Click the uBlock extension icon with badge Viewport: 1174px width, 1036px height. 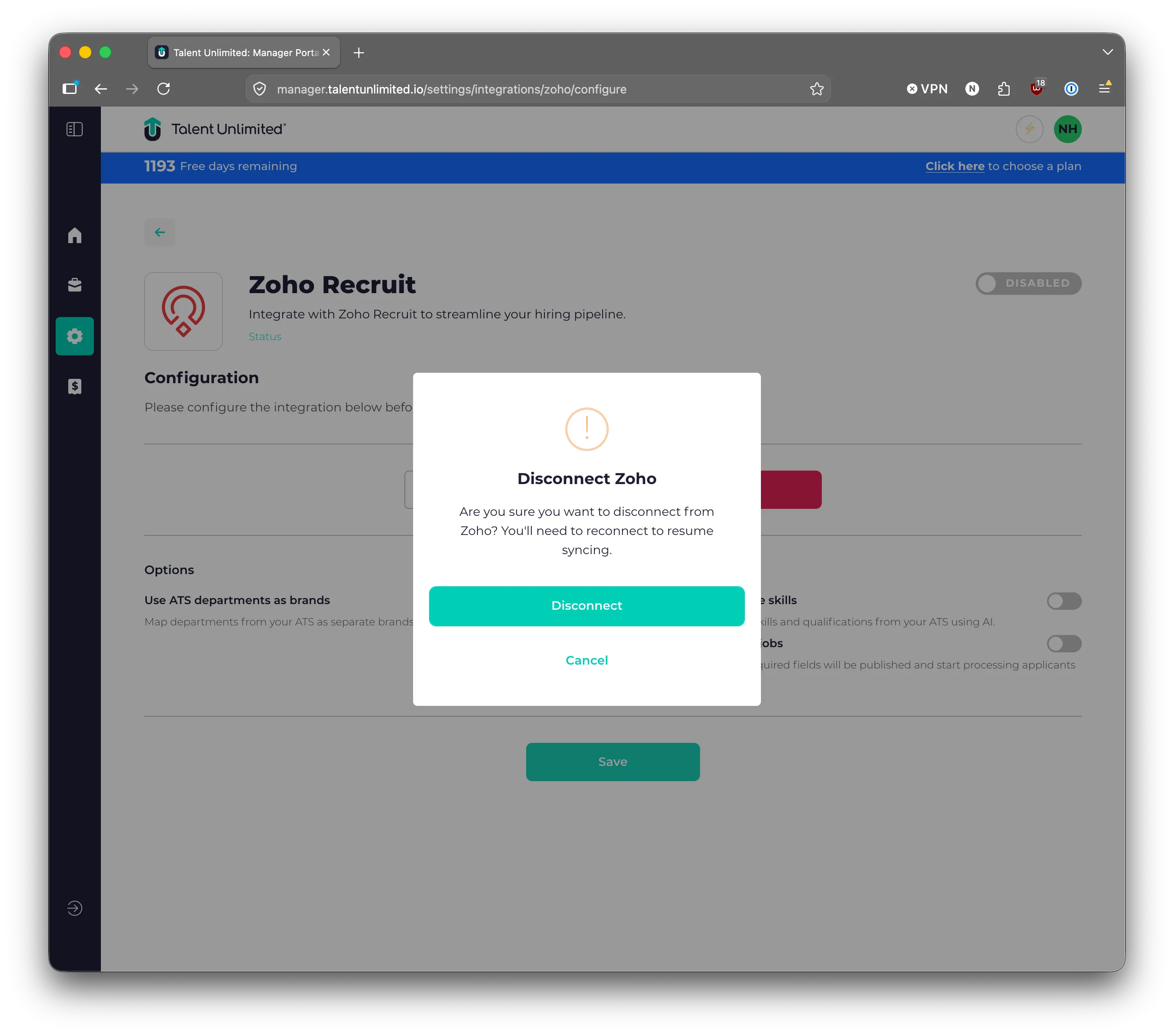[x=1037, y=88]
